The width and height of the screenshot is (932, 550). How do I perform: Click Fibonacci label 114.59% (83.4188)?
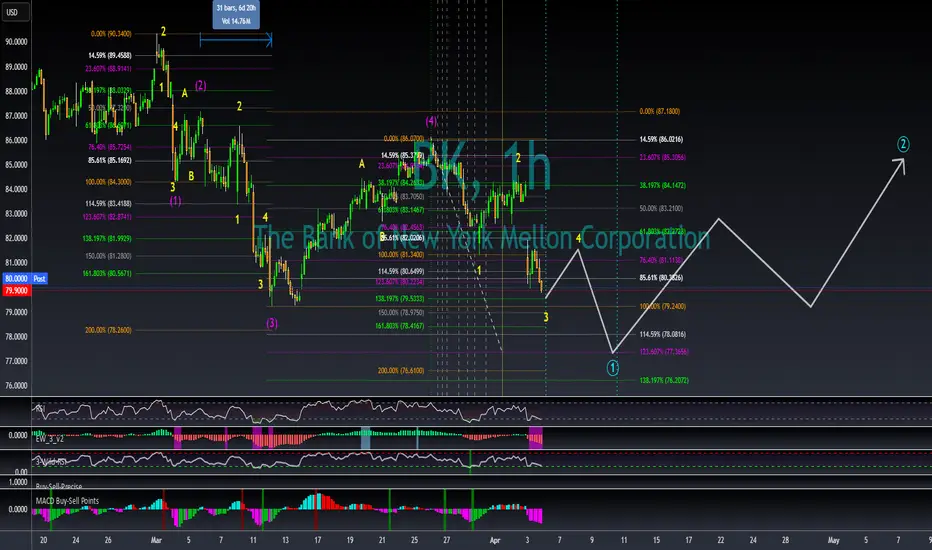[109, 203]
